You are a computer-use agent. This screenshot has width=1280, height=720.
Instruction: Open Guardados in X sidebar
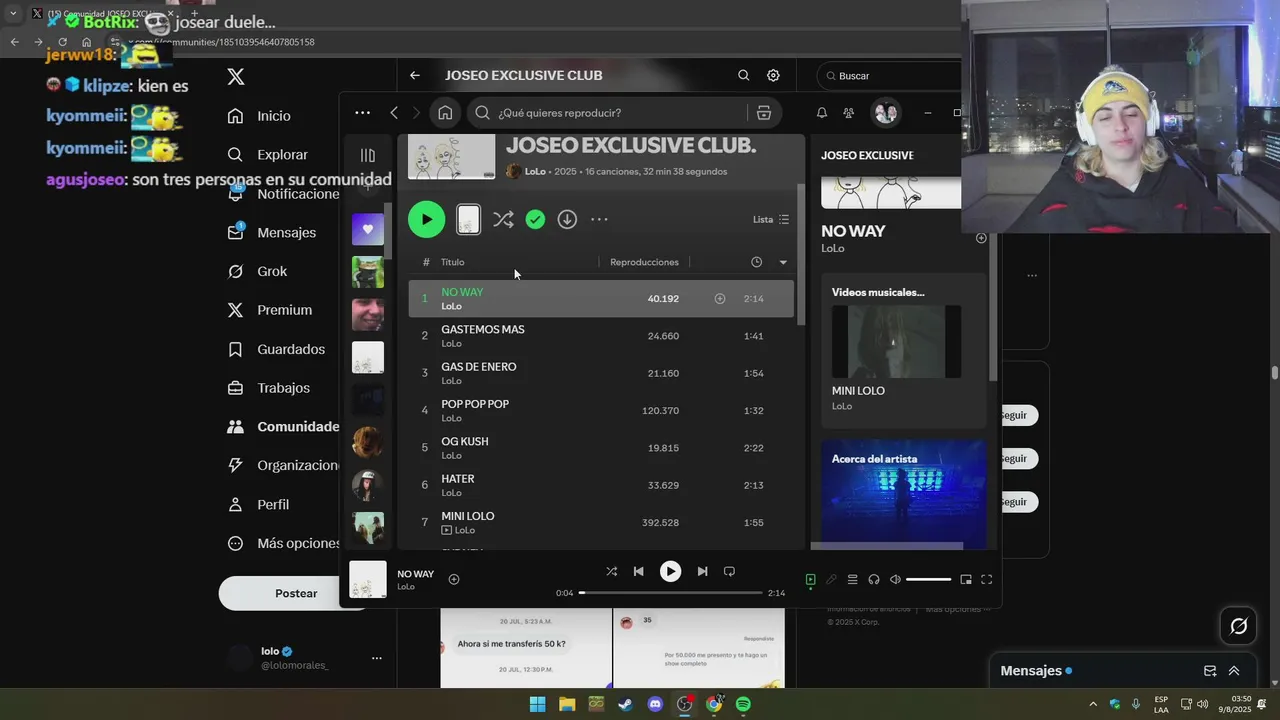click(276, 349)
